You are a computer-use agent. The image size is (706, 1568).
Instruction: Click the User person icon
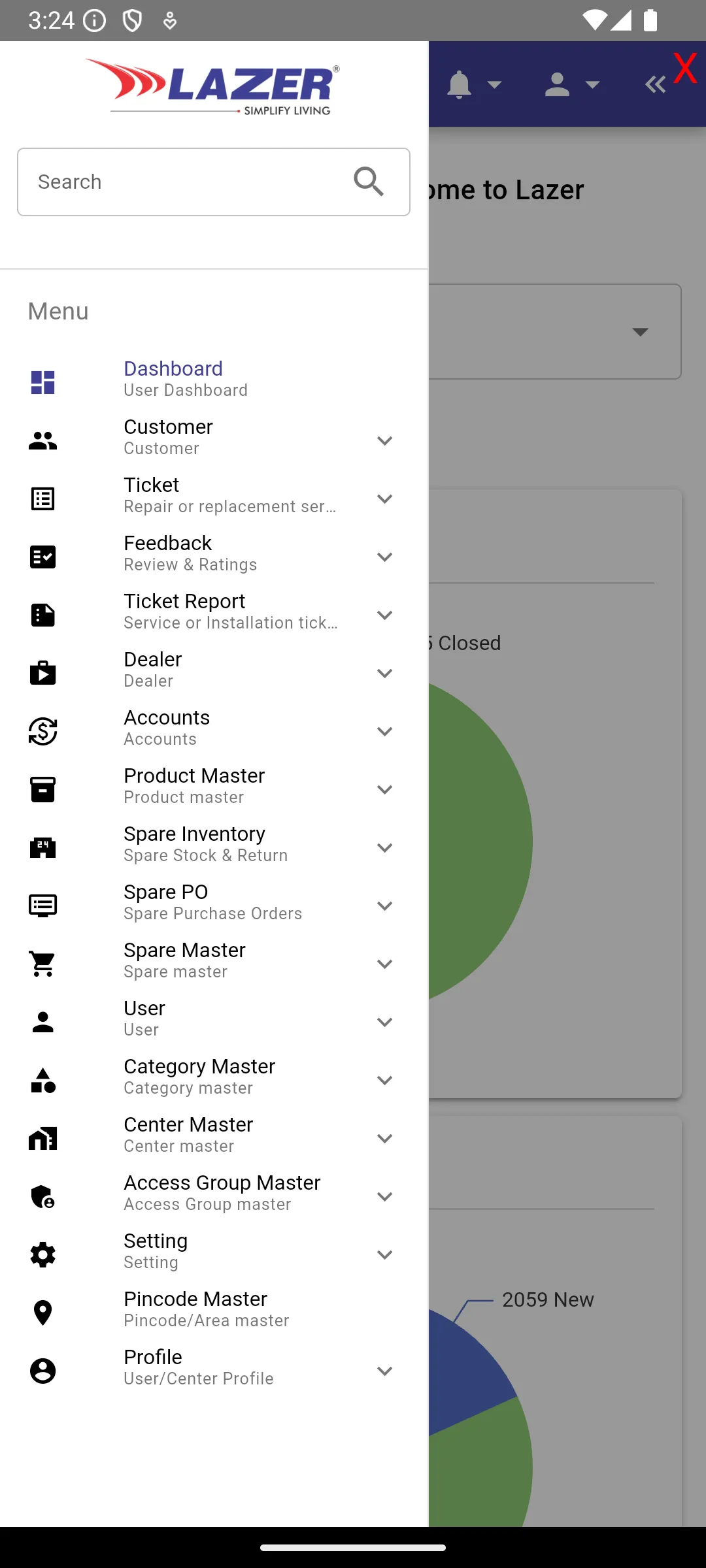tap(43, 1022)
